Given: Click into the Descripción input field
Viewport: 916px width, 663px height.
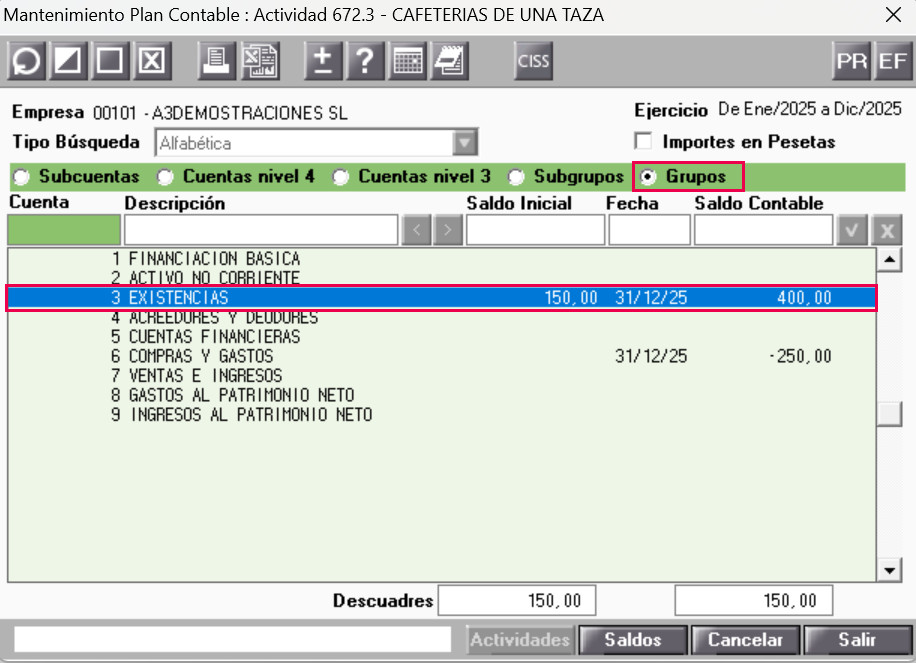Looking at the screenshot, I should [261, 230].
